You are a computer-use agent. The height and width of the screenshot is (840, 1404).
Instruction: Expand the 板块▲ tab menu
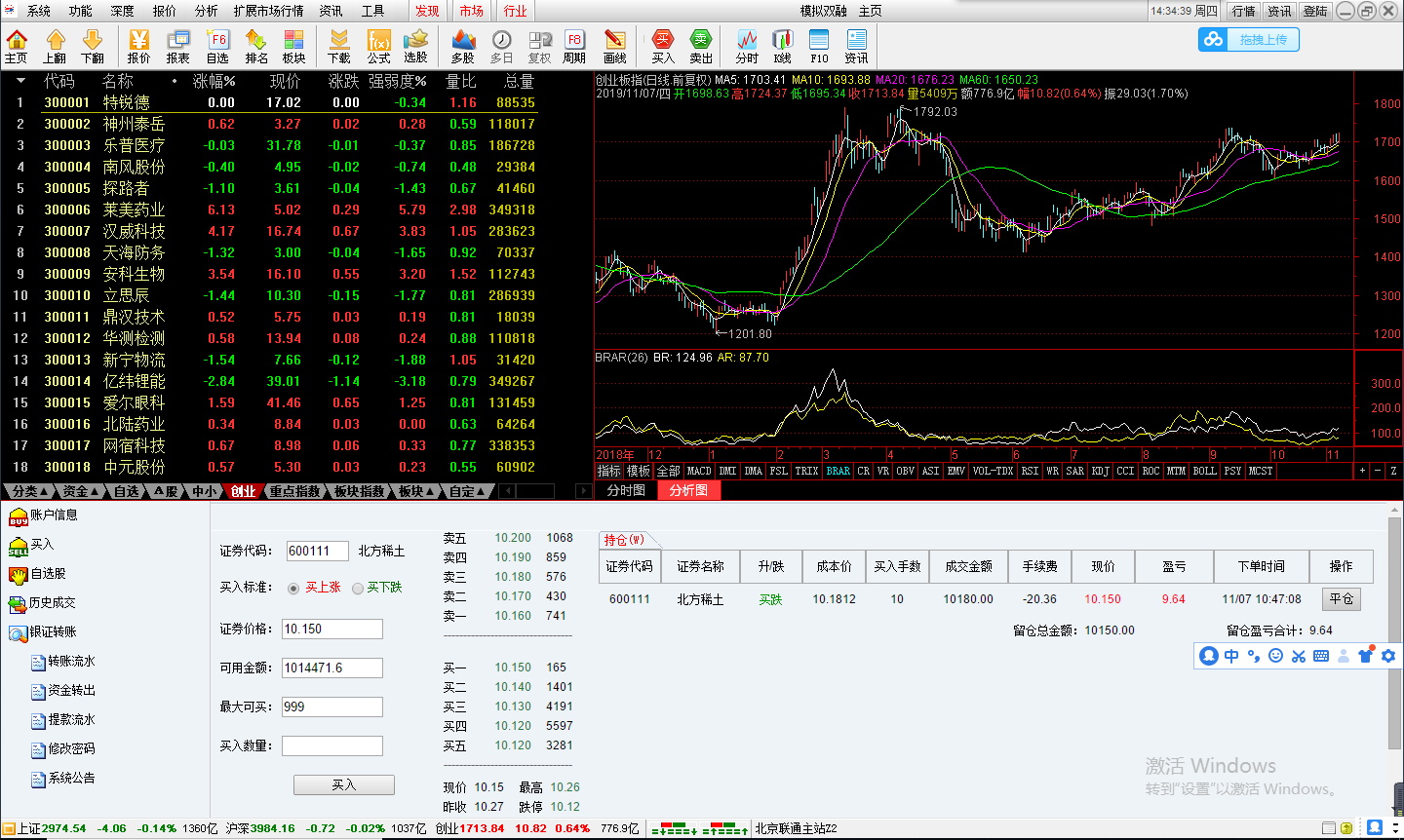[417, 491]
